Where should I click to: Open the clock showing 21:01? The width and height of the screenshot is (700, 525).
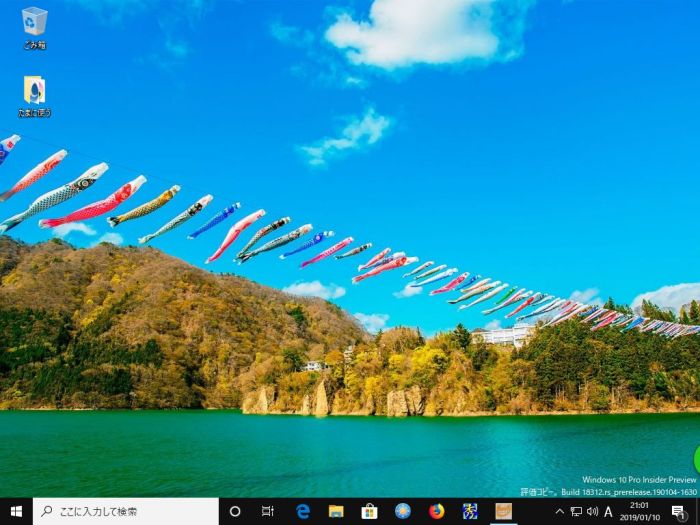pos(640,512)
